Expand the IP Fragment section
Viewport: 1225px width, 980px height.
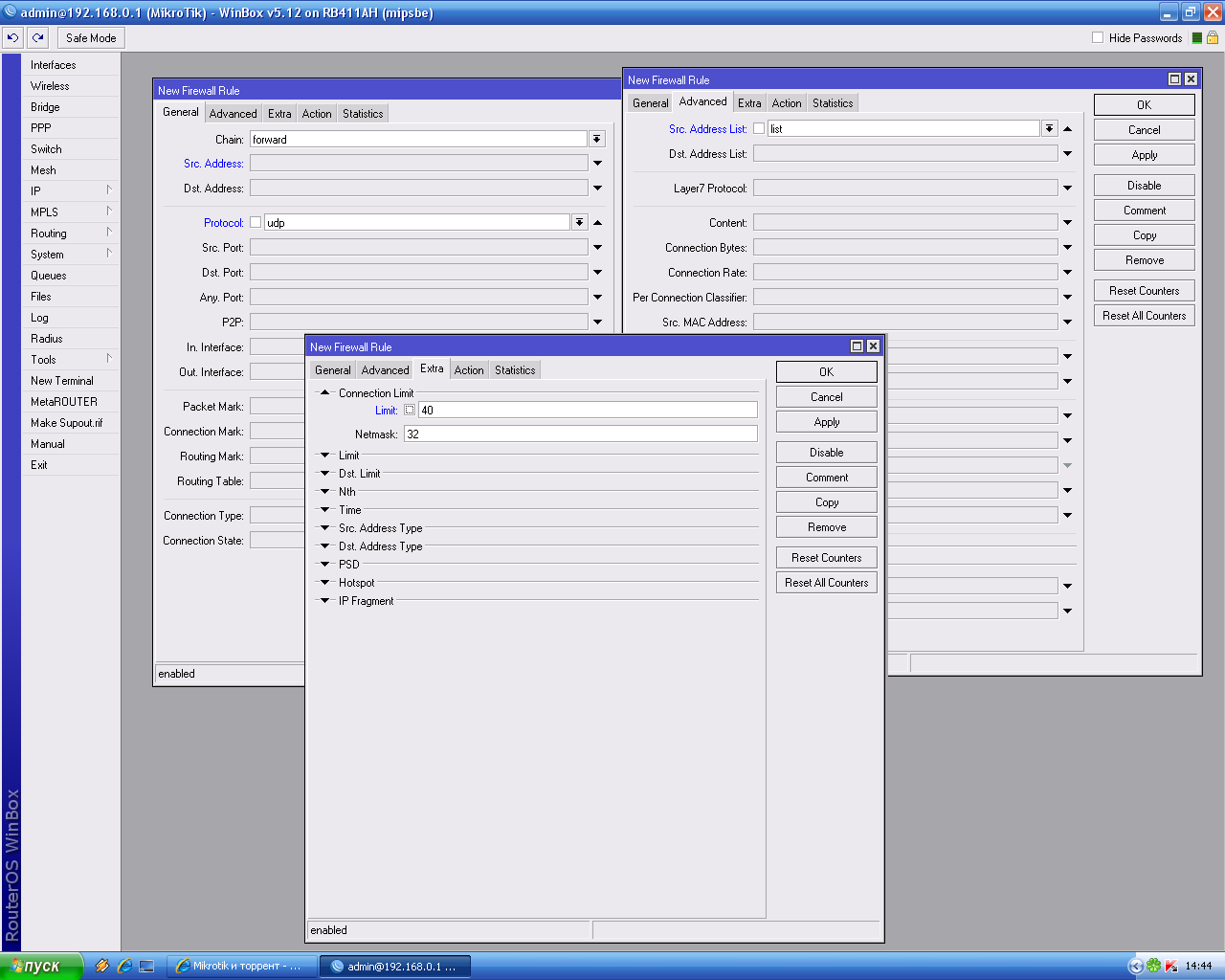[x=324, y=601]
